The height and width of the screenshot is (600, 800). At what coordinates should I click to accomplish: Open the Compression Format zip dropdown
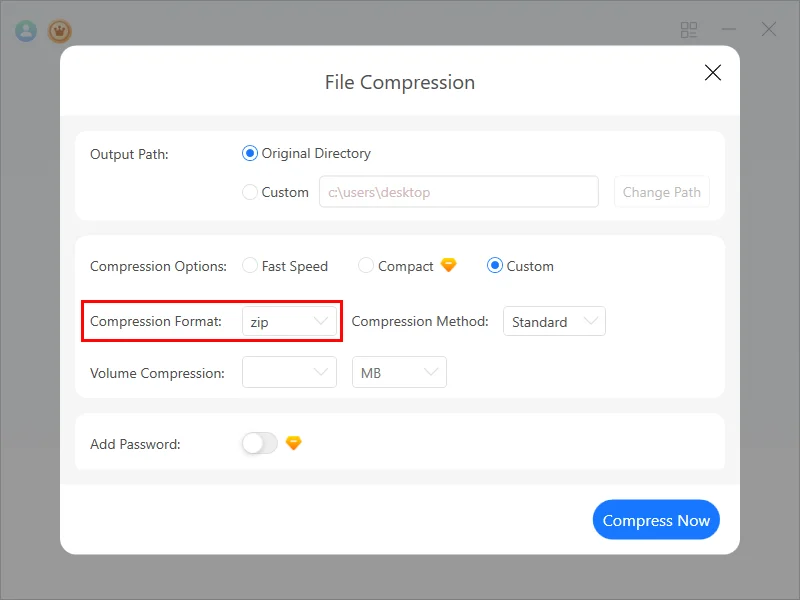pyautogui.click(x=289, y=322)
